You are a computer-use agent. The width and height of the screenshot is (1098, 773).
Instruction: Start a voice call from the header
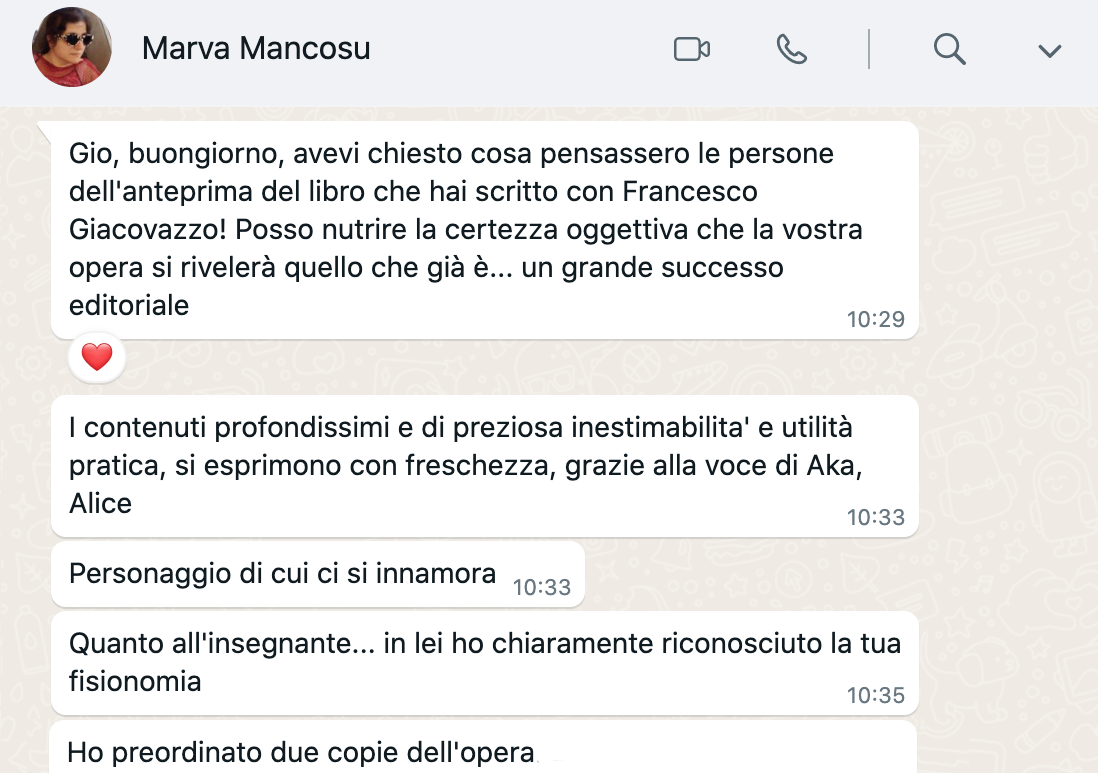[x=791, y=49]
